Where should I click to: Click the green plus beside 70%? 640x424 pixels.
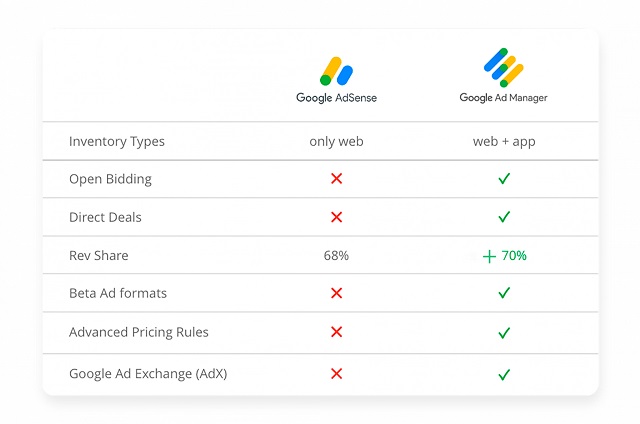pyautogui.click(x=489, y=256)
